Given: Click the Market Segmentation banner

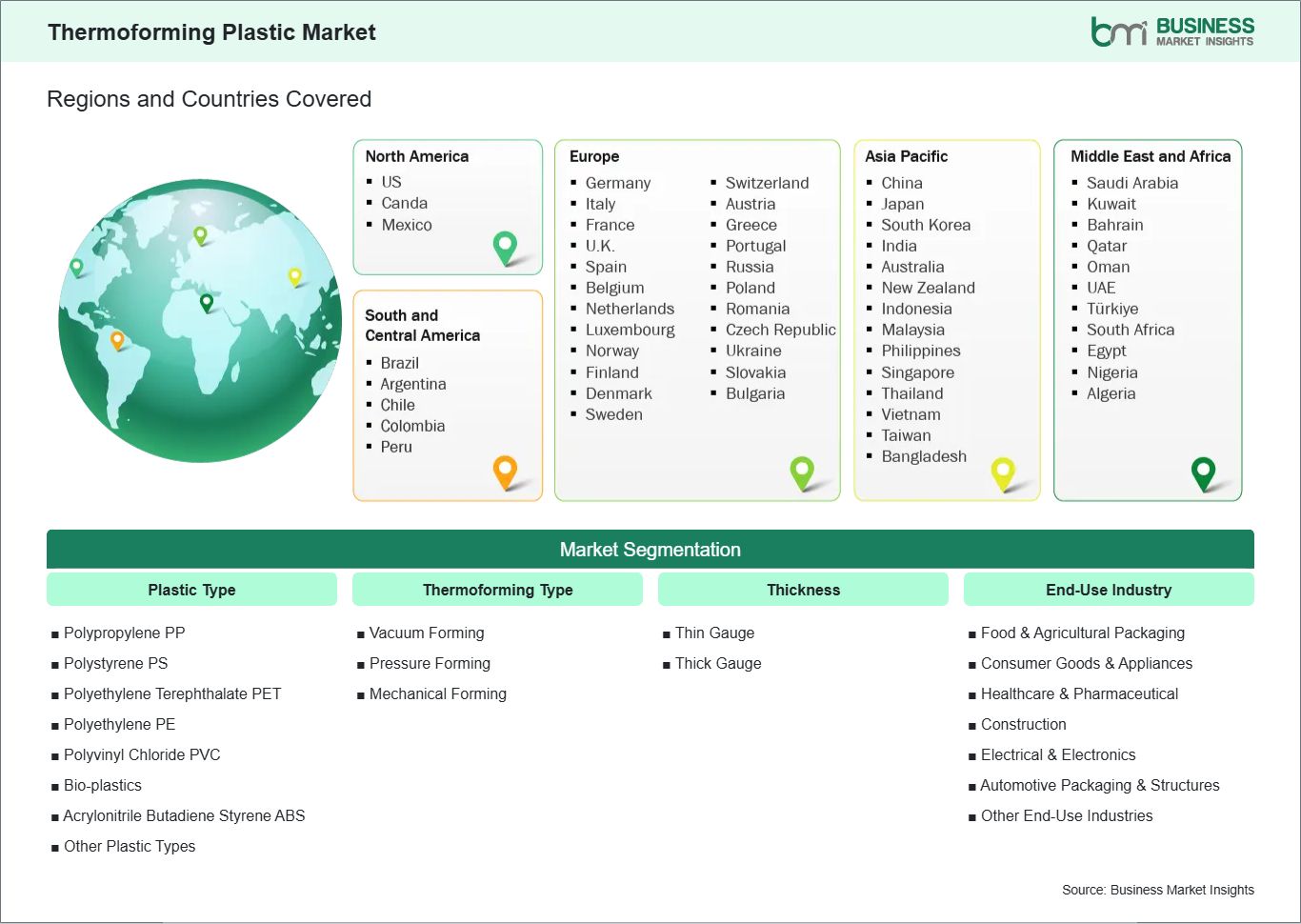Looking at the screenshot, I should [650, 550].
